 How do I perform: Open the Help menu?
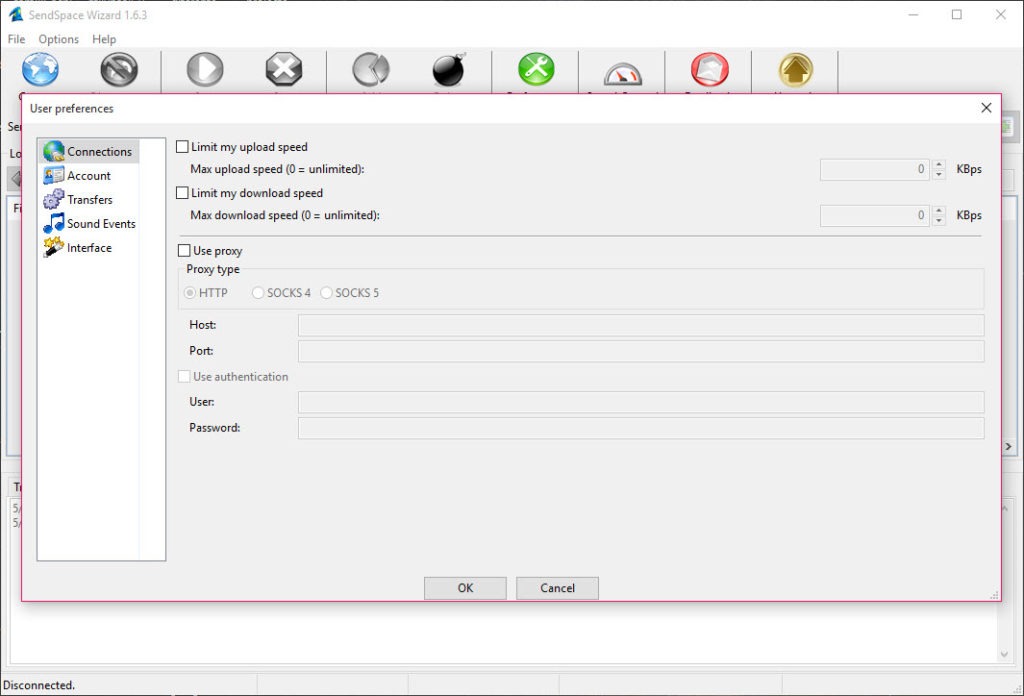pyautogui.click(x=104, y=39)
